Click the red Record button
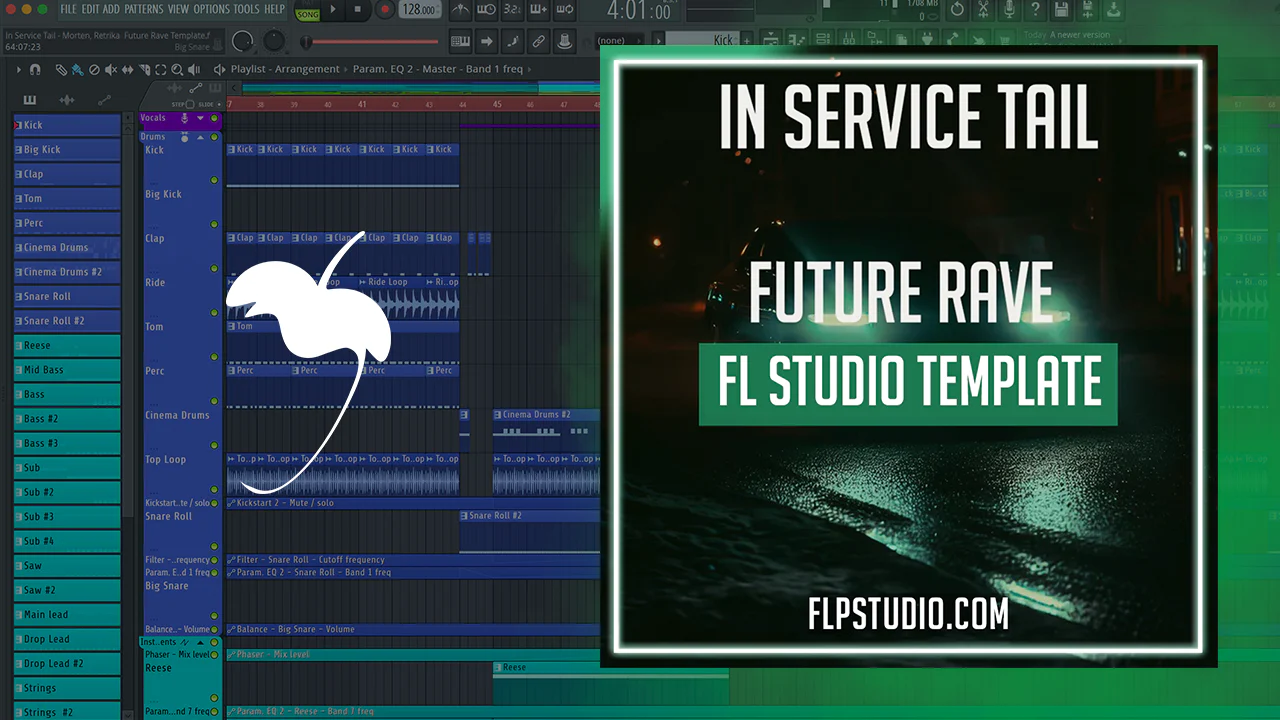 pyautogui.click(x=385, y=9)
